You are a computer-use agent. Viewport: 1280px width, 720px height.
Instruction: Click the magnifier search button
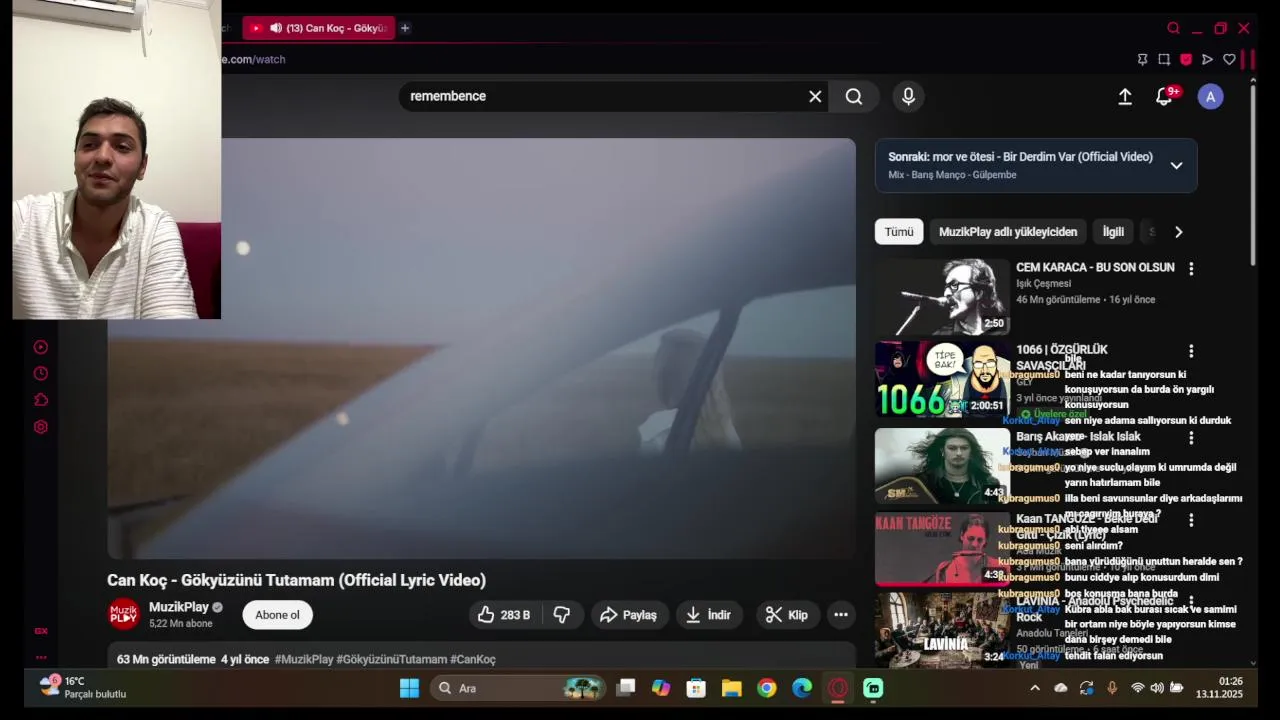click(854, 96)
